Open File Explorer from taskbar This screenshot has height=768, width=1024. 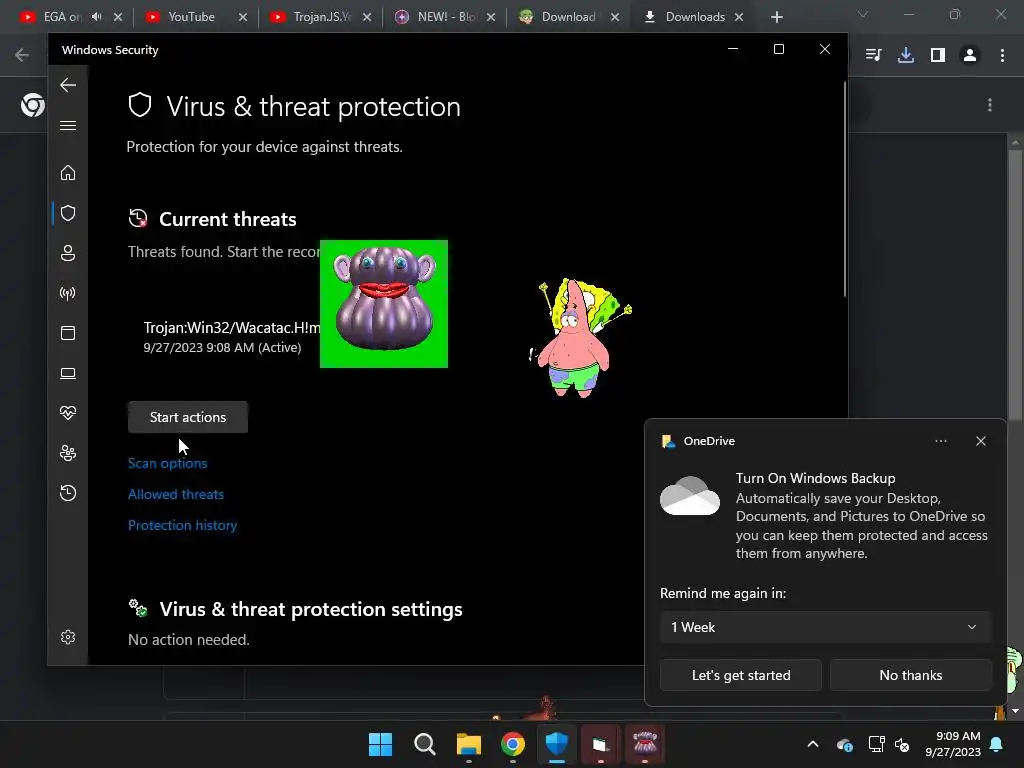coord(468,744)
